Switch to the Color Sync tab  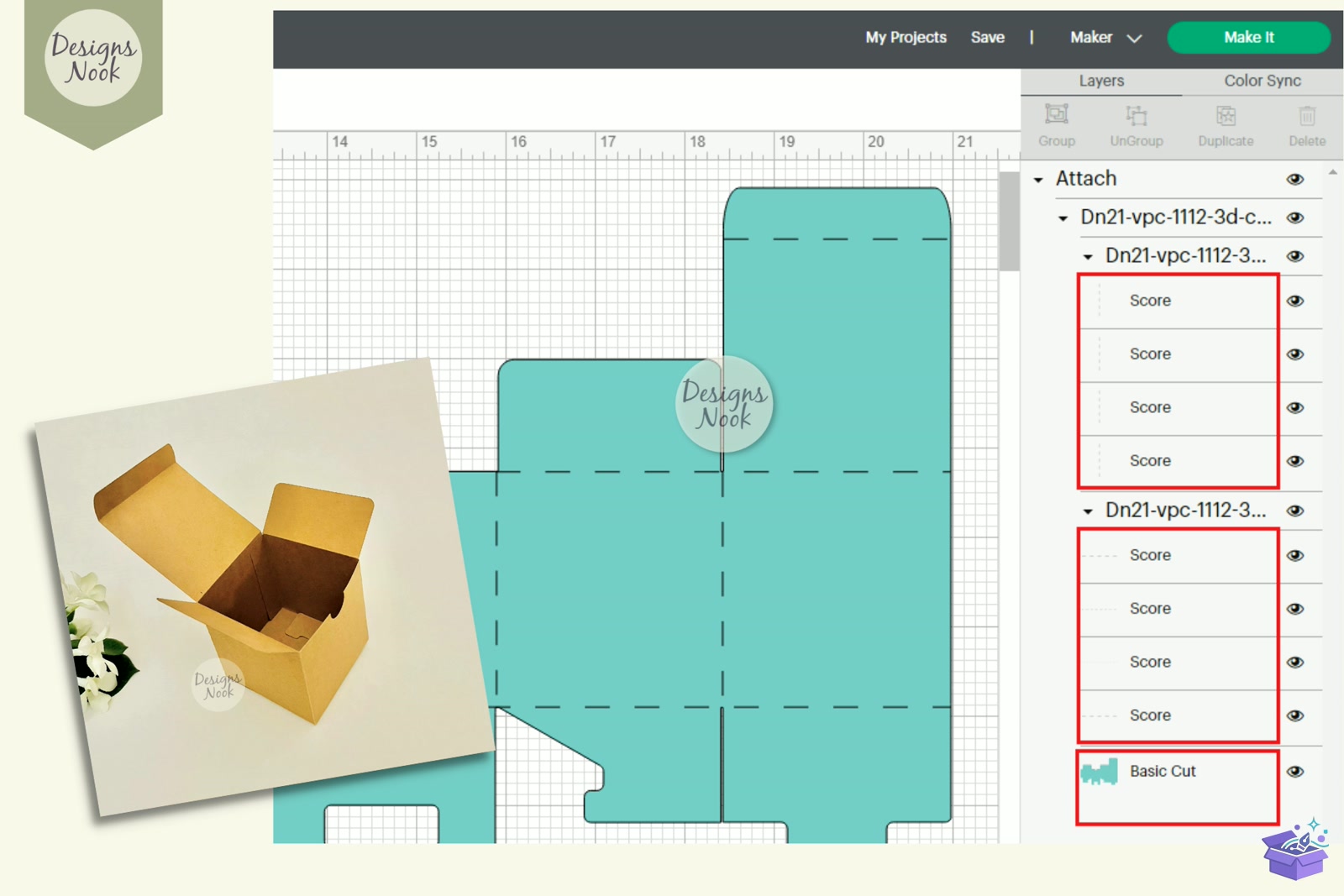[1262, 81]
